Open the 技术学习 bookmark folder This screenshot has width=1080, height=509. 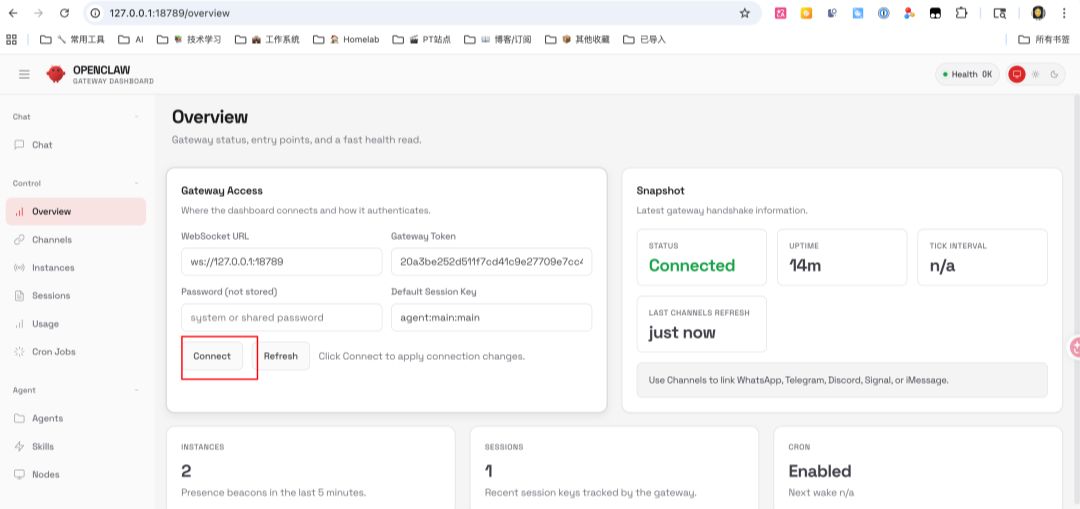click(189, 39)
